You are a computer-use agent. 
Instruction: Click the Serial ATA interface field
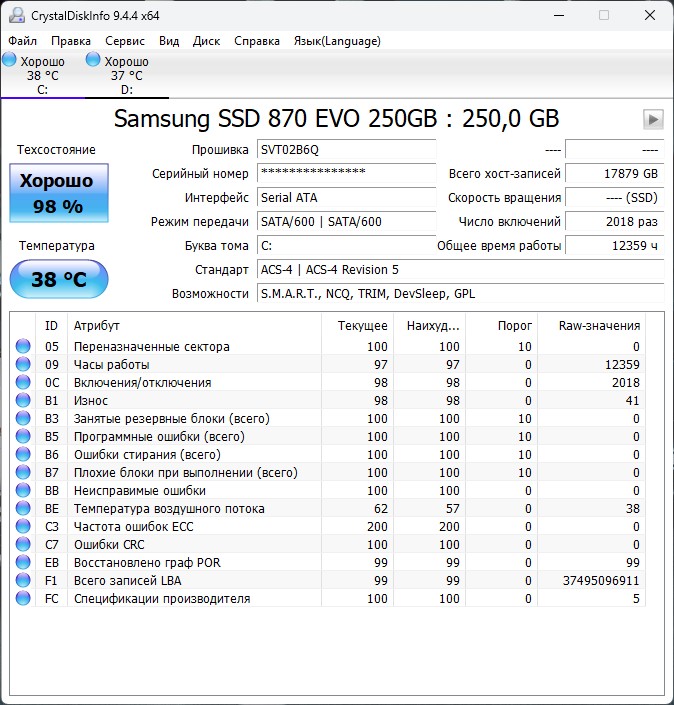(346, 197)
